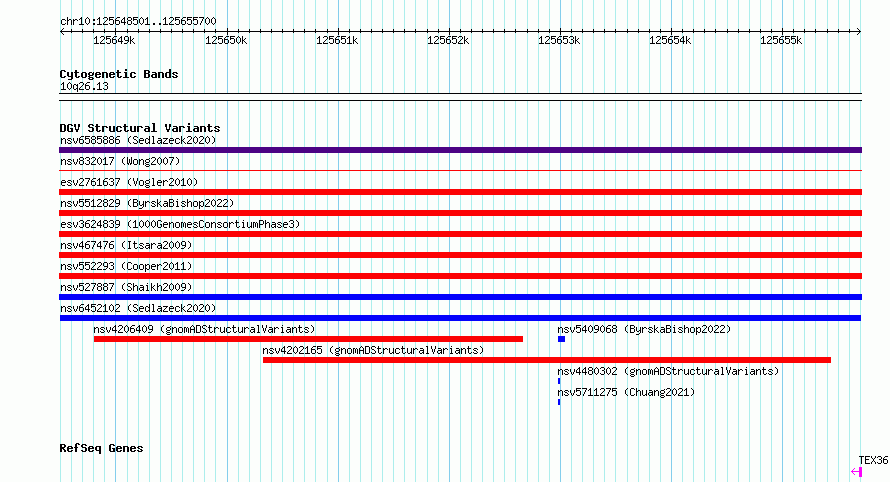Image resolution: width=890 pixels, height=482 pixels.
Task: Select the RefSeq Genes track title
Action: pos(101,448)
